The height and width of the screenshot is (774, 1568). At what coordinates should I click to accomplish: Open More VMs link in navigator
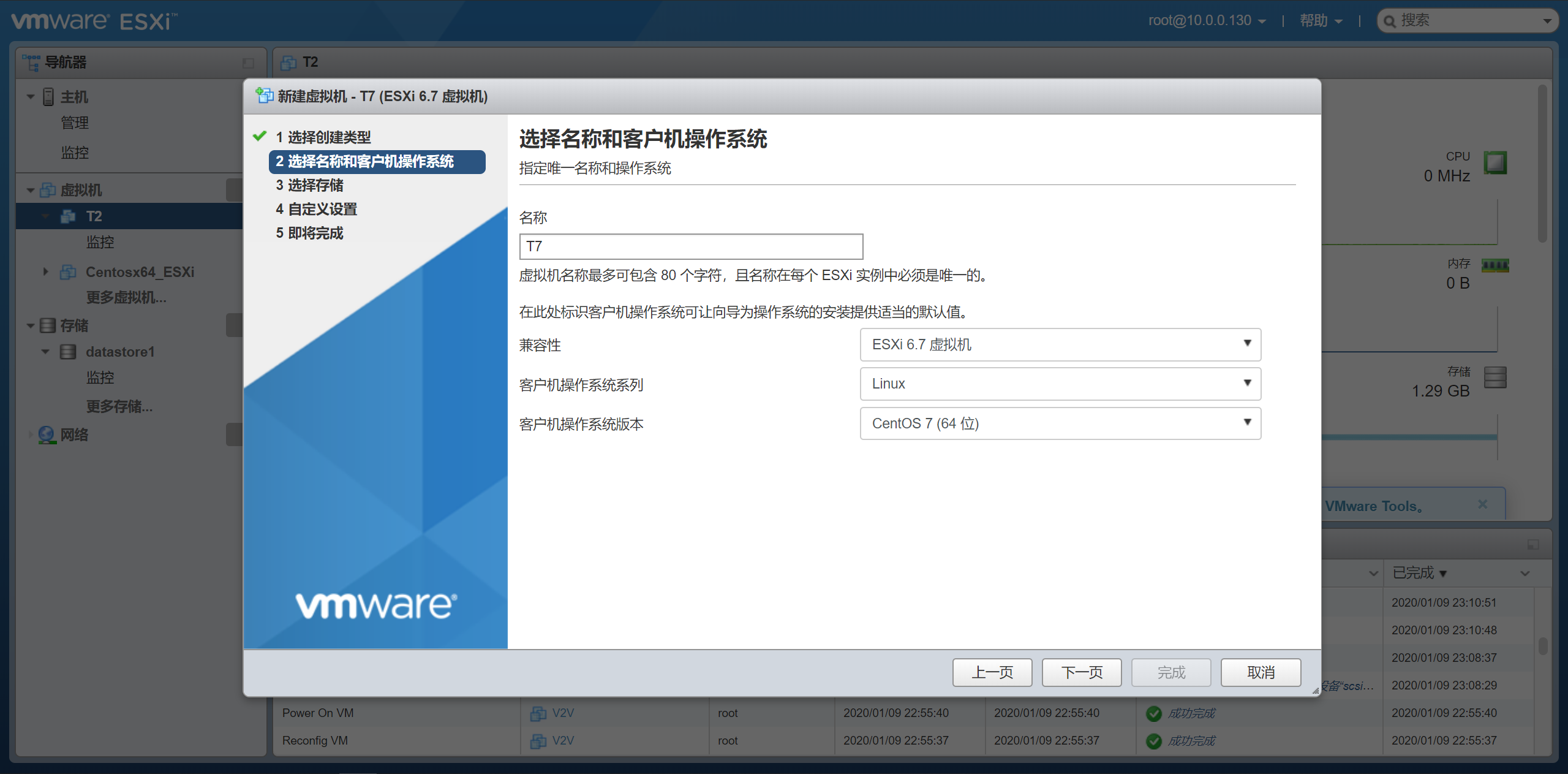click(x=126, y=298)
